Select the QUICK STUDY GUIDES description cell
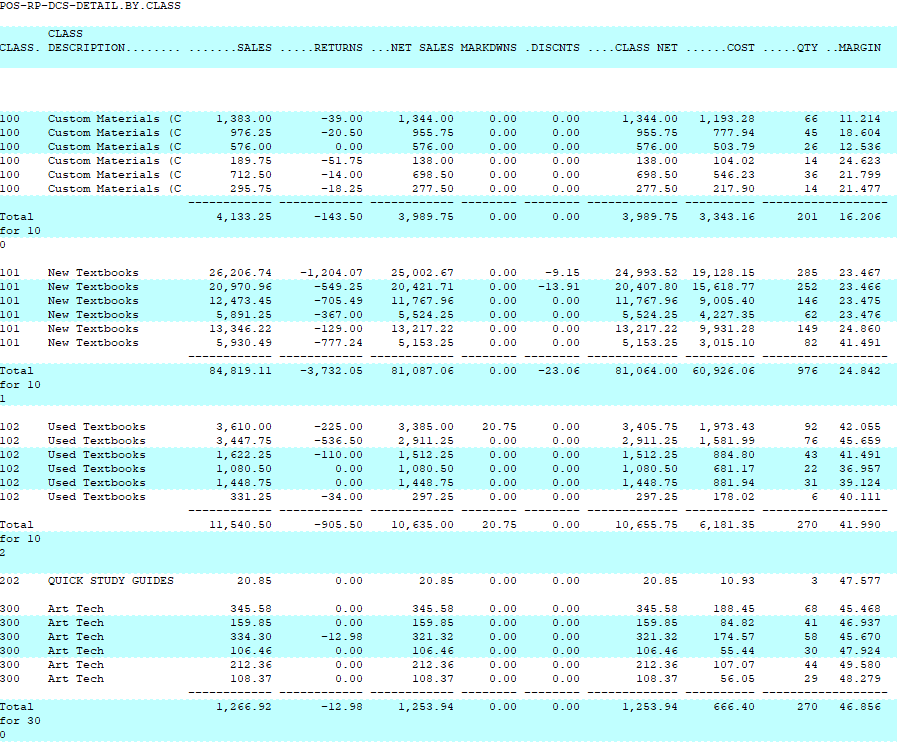 coord(110,581)
